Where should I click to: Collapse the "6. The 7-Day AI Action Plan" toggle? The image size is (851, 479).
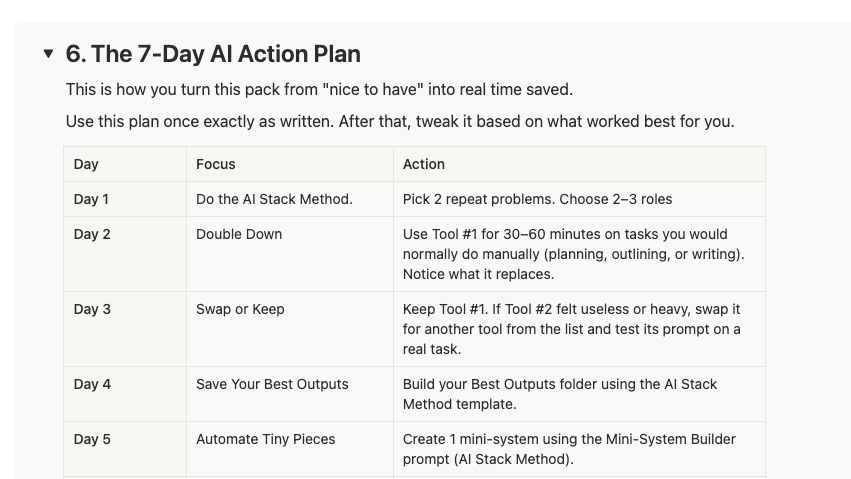click(48, 54)
